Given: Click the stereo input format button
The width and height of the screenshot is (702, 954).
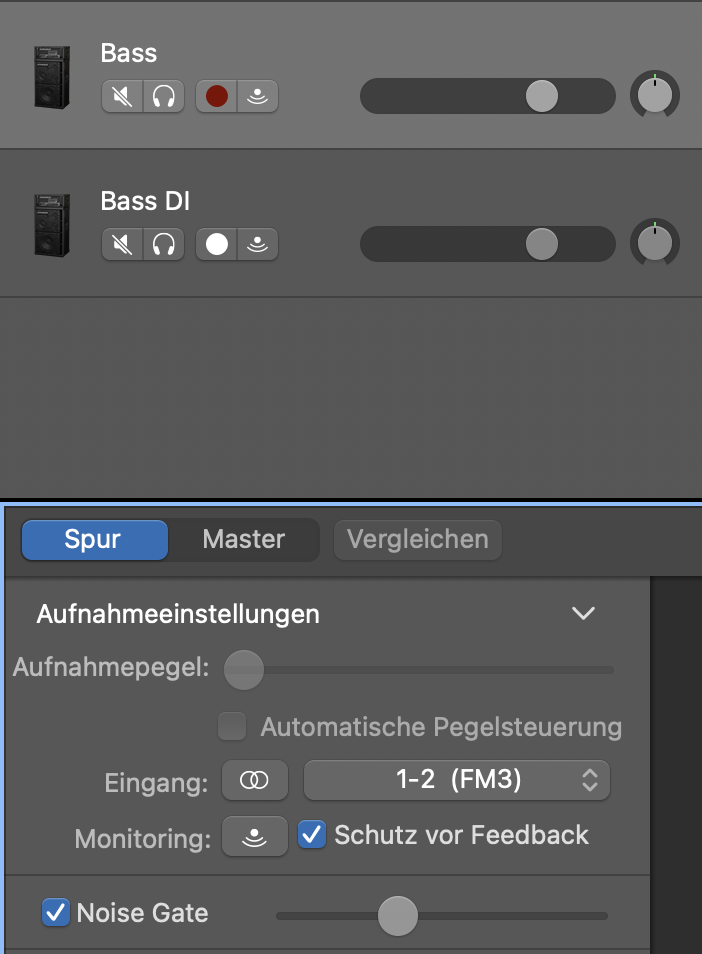Looking at the screenshot, I should click(254, 781).
